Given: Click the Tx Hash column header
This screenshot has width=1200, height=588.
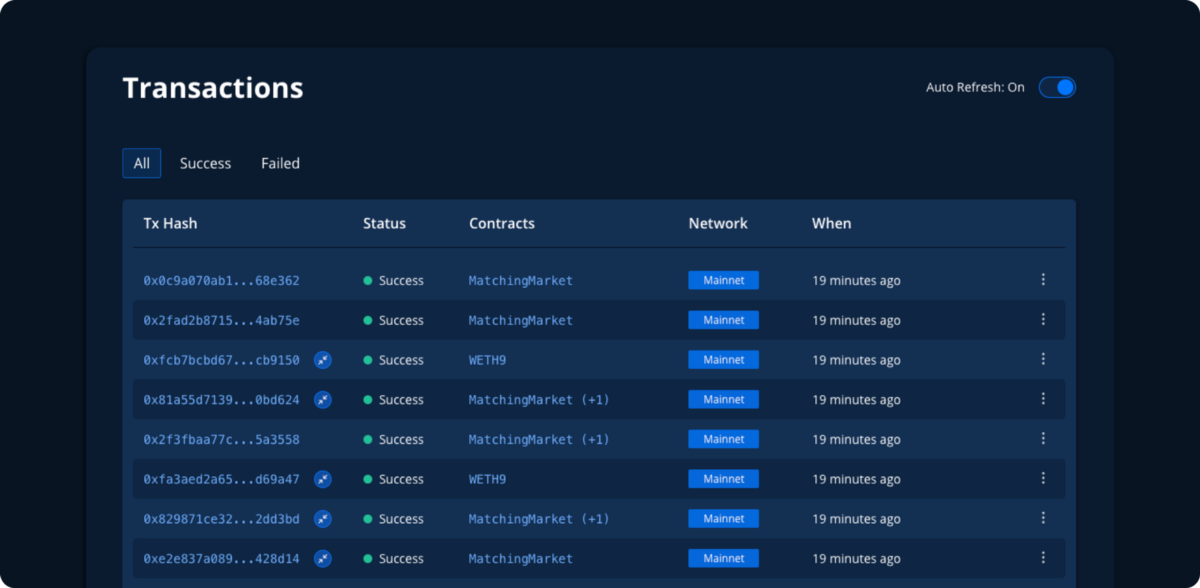Looking at the screenshot, I should (x=170, y=223).
